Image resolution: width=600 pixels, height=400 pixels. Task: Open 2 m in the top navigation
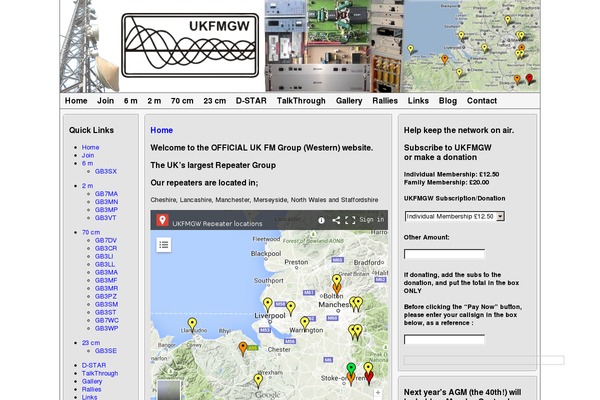(154, 101)
